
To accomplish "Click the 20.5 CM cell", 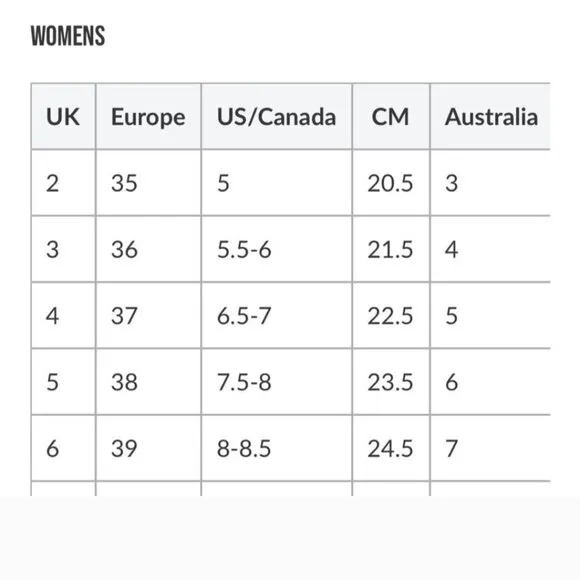I will coord(391,183).
